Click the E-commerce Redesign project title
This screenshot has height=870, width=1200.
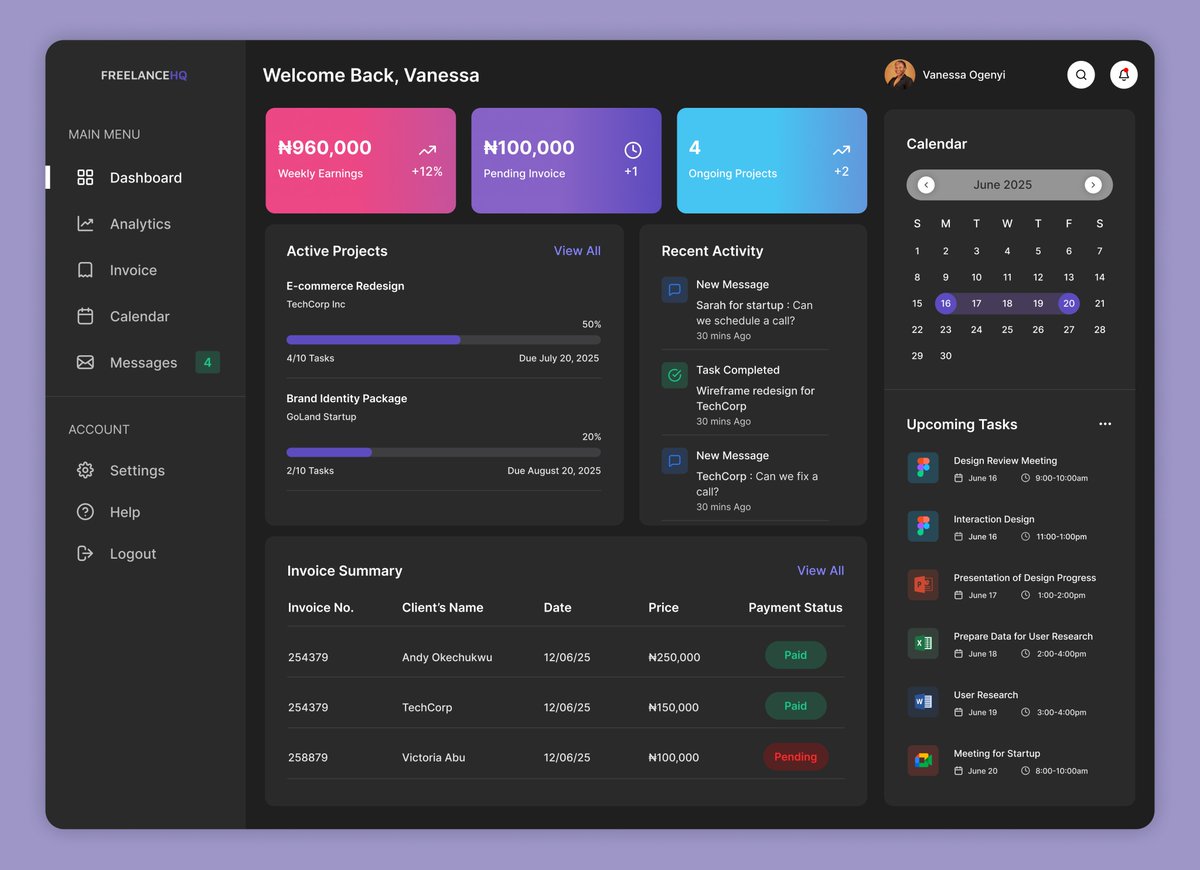click(x=345, y=286)
